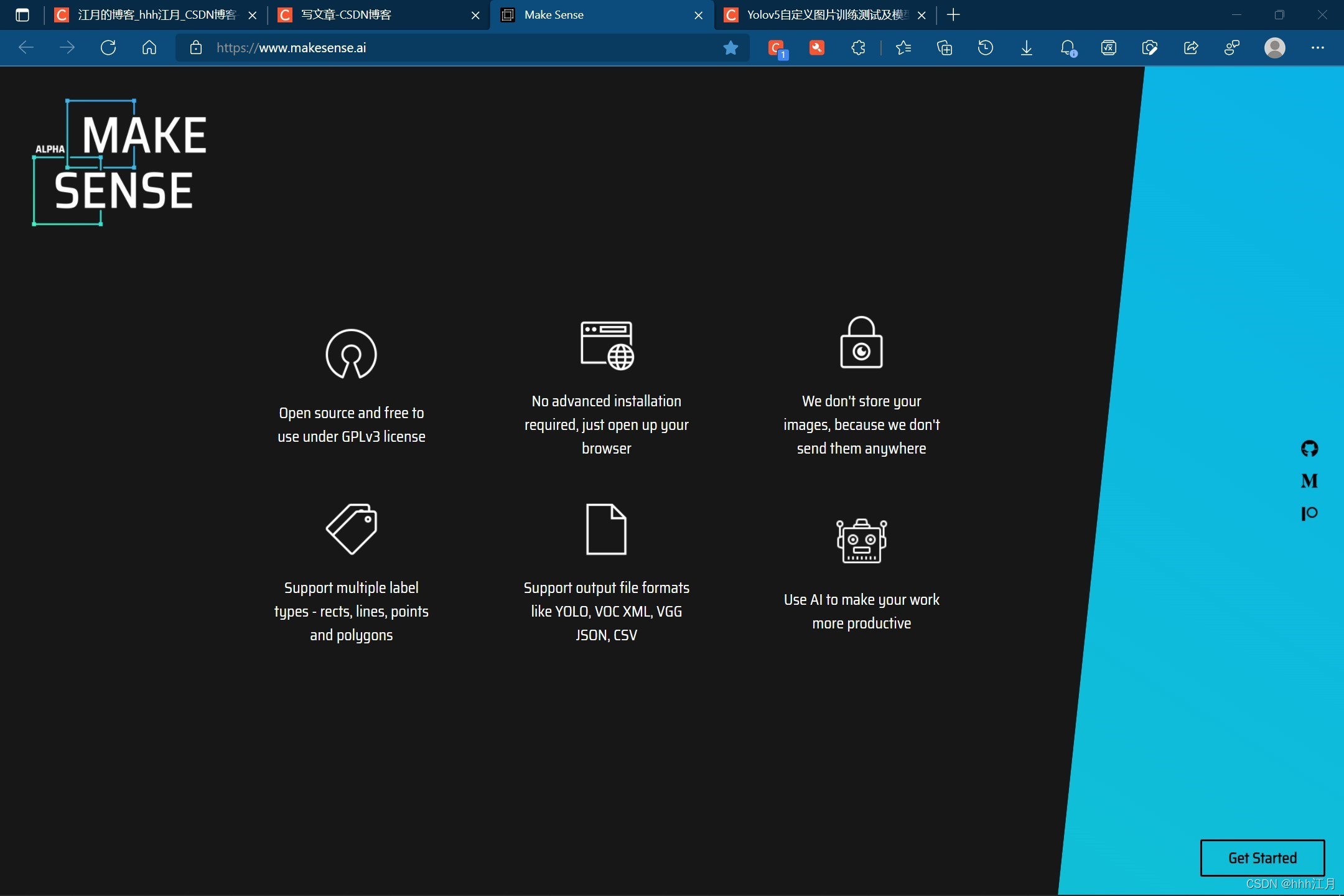Open the GitHub icon link

pyautogui.click(x=1309, y=448)
